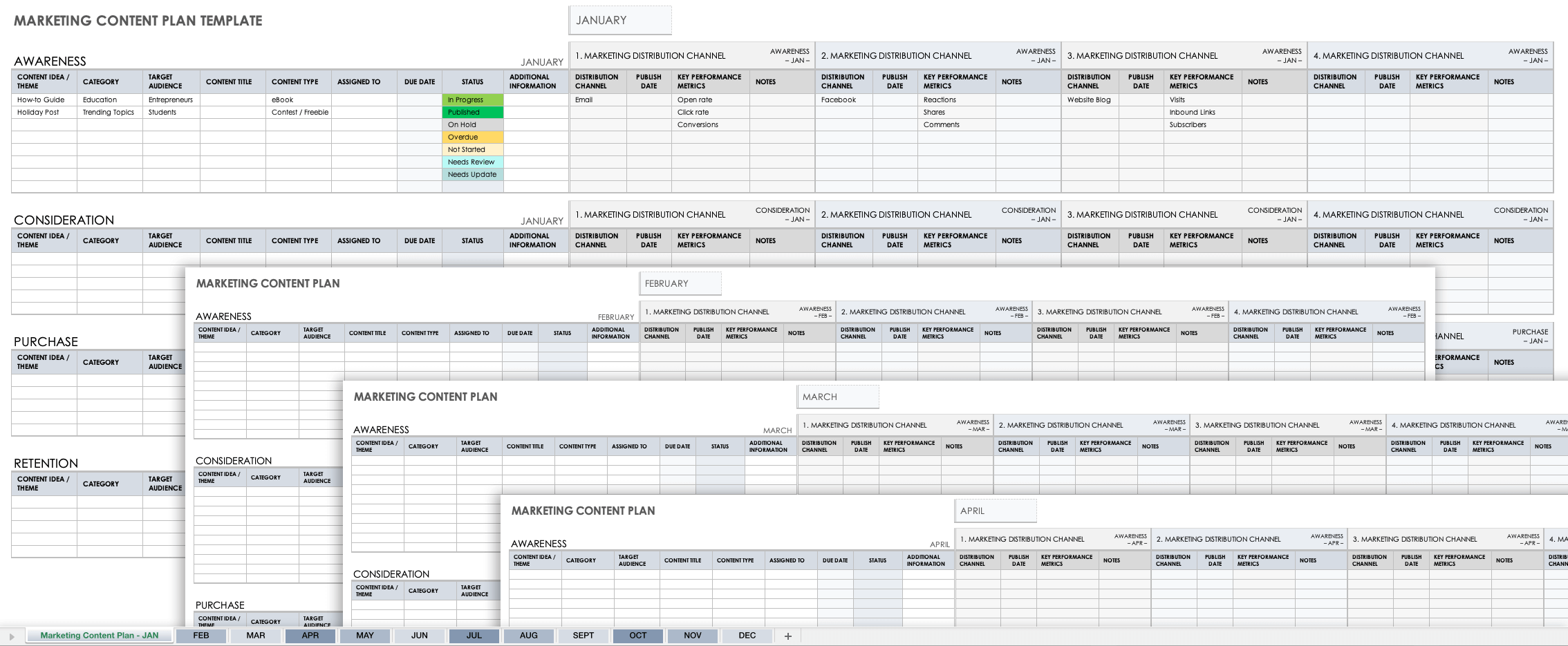Select the Shares metric cell
This screenshot has width=1568, height=646.
point(957,113)
